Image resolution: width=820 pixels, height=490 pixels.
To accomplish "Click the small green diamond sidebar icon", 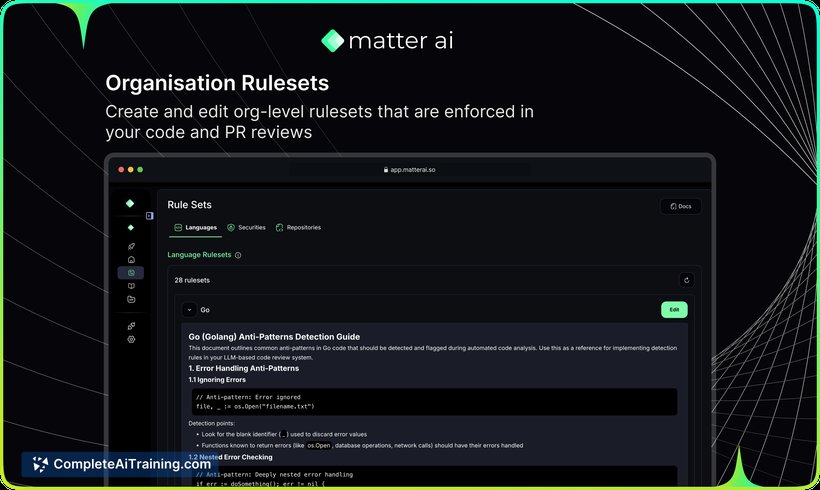I will pos(131,227).
